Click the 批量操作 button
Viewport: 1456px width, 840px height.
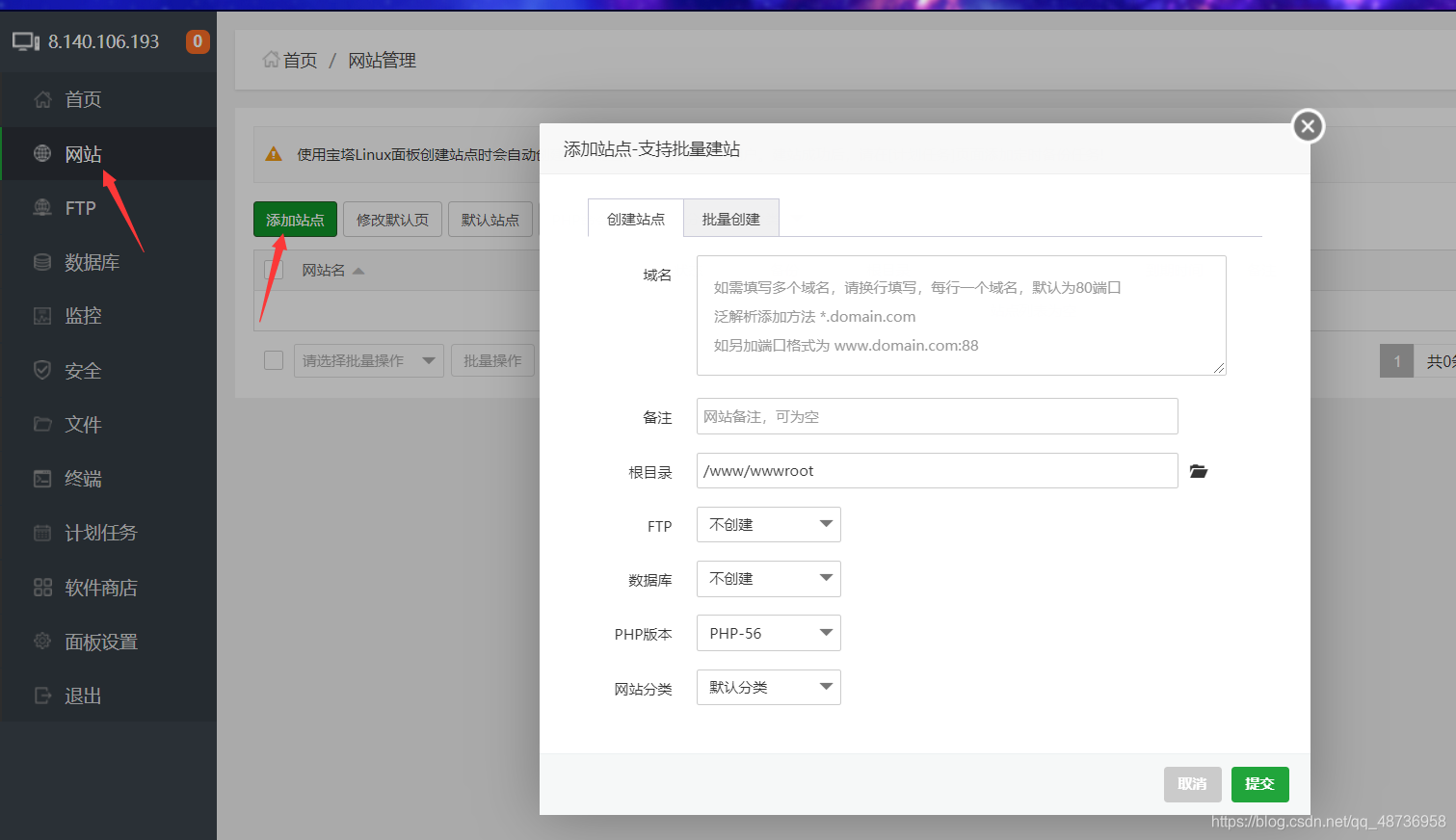coord(492,360)
